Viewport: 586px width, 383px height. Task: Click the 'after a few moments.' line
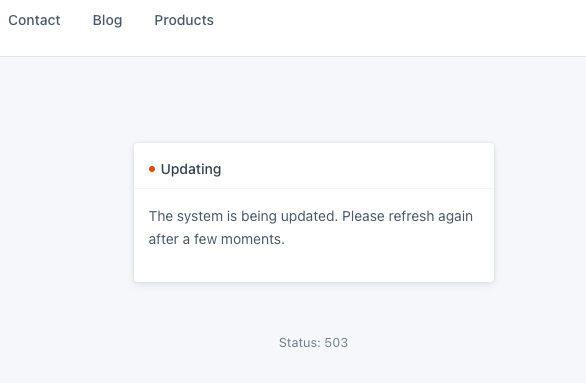(x=216, y=239)
